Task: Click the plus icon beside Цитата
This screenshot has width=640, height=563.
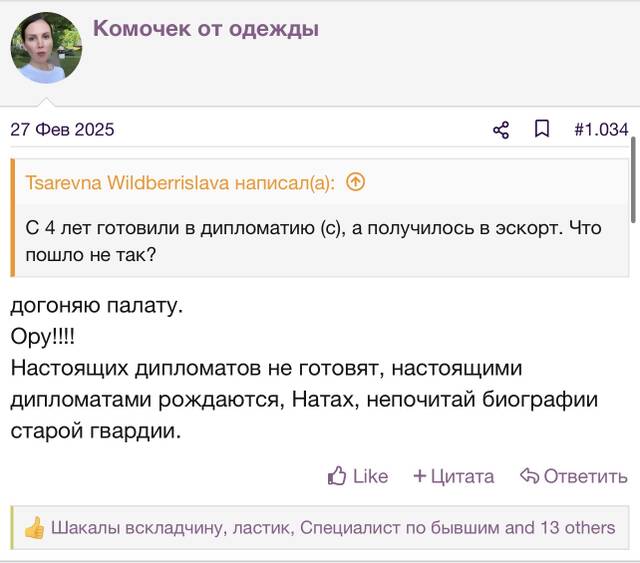Action: coord(420,476)
